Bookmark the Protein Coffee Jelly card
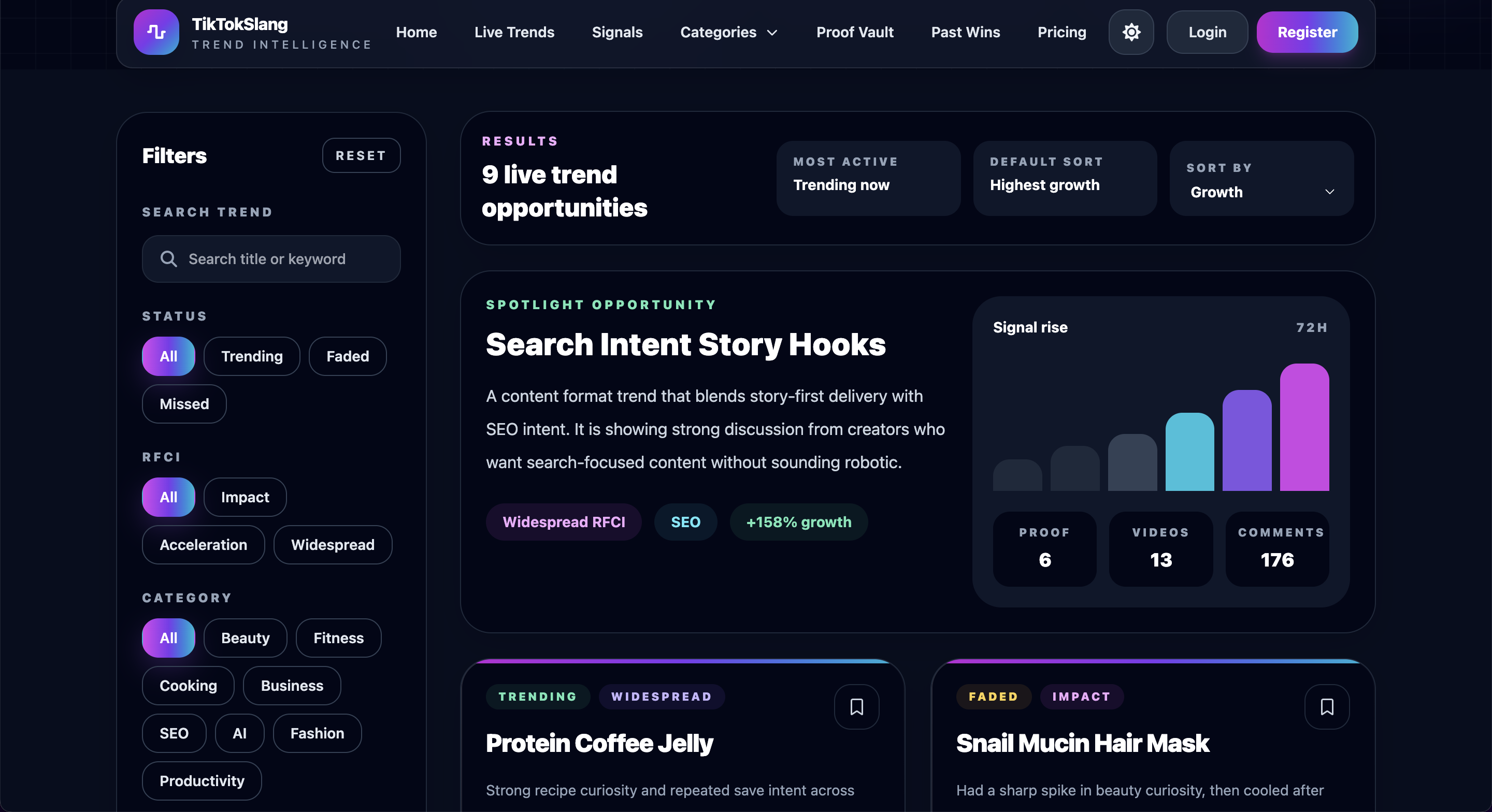Viewport: 1492px width, 812px height. (x=856, y=706)
